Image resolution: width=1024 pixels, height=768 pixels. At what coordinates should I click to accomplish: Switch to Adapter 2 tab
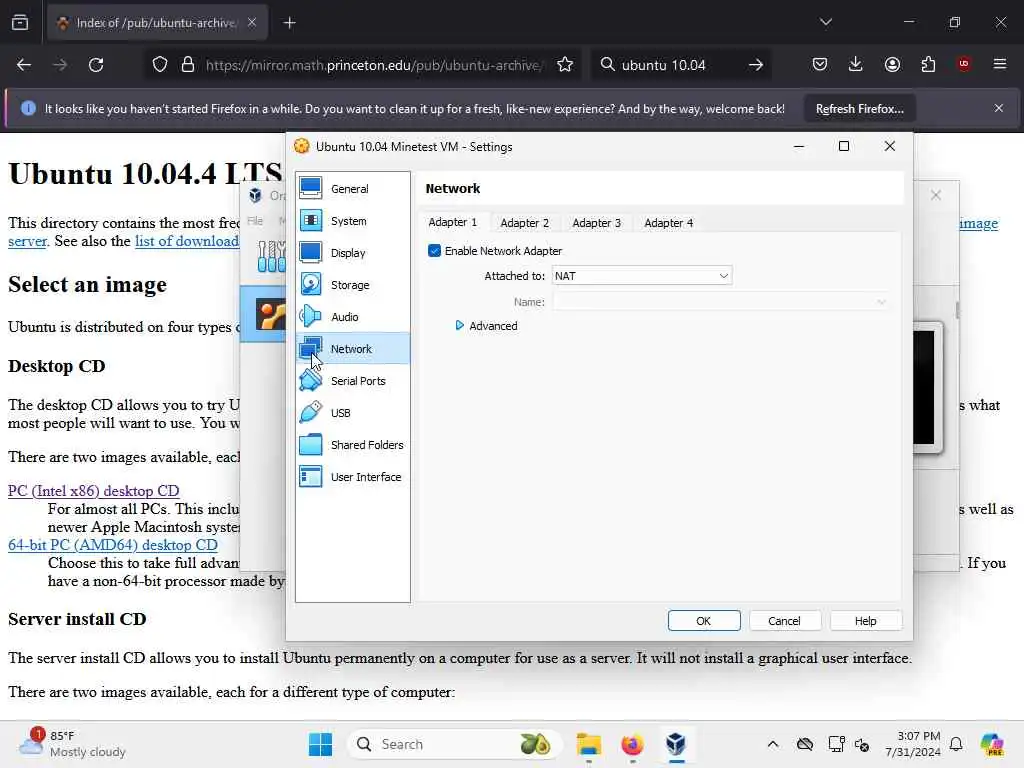pyautogui.click(x=524, y=223)
